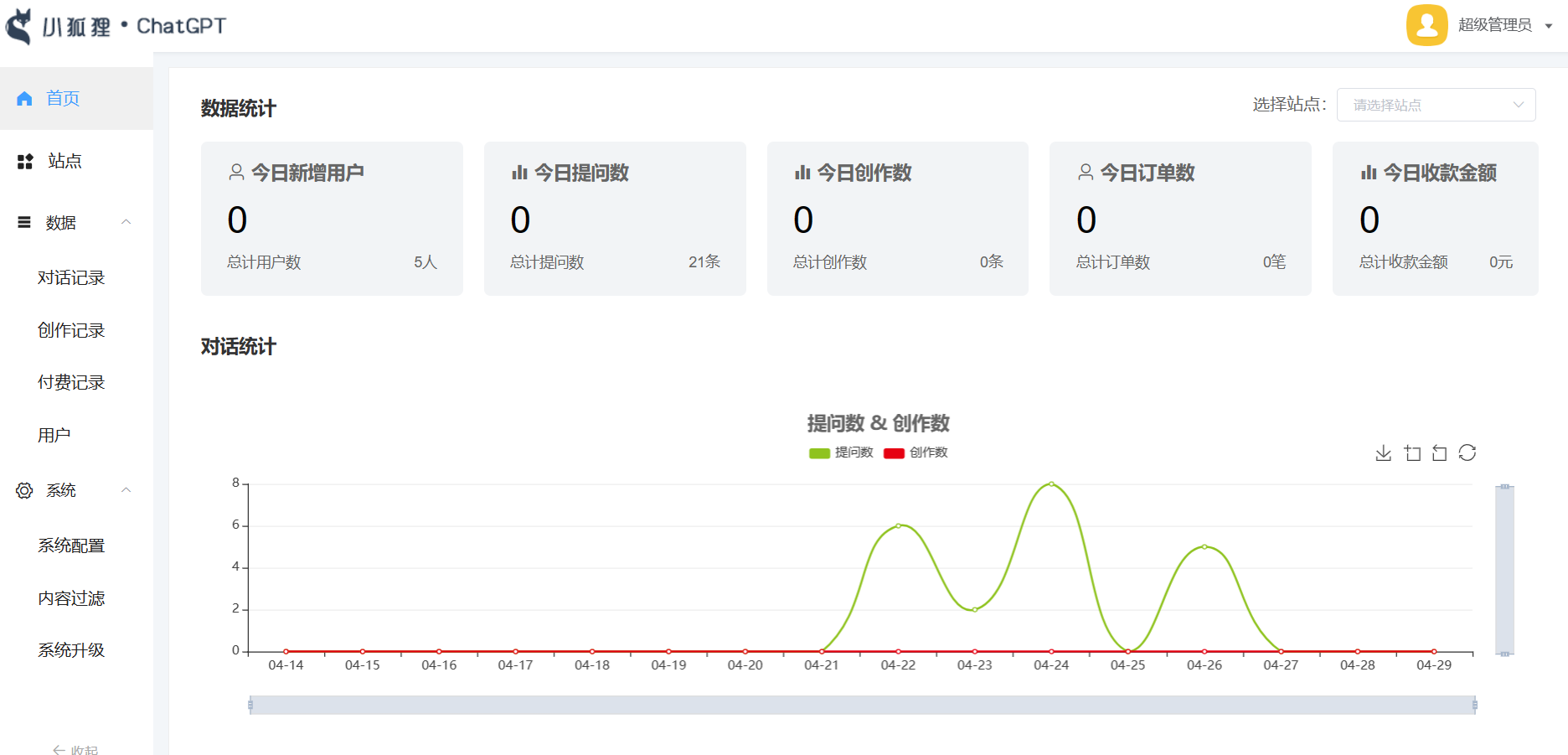Click the gear icon beside 系统
The width and height of the screenshot is (1568, 755).
click(x=24, y=490)
